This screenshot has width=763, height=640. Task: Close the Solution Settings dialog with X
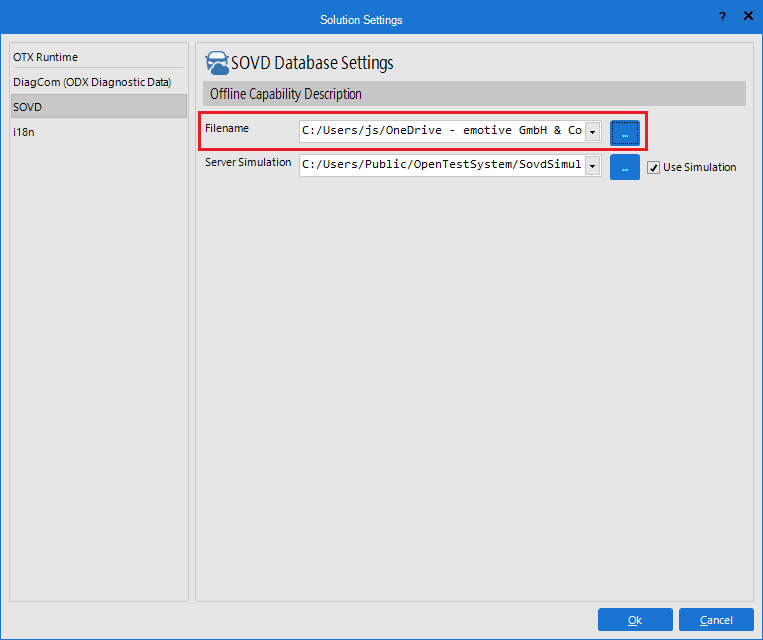[x=747, y=18]
